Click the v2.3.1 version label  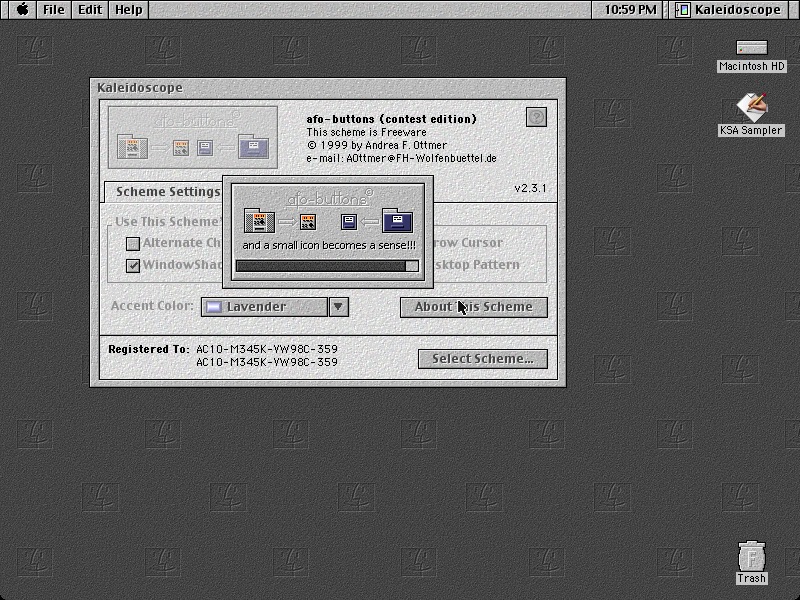530,188
